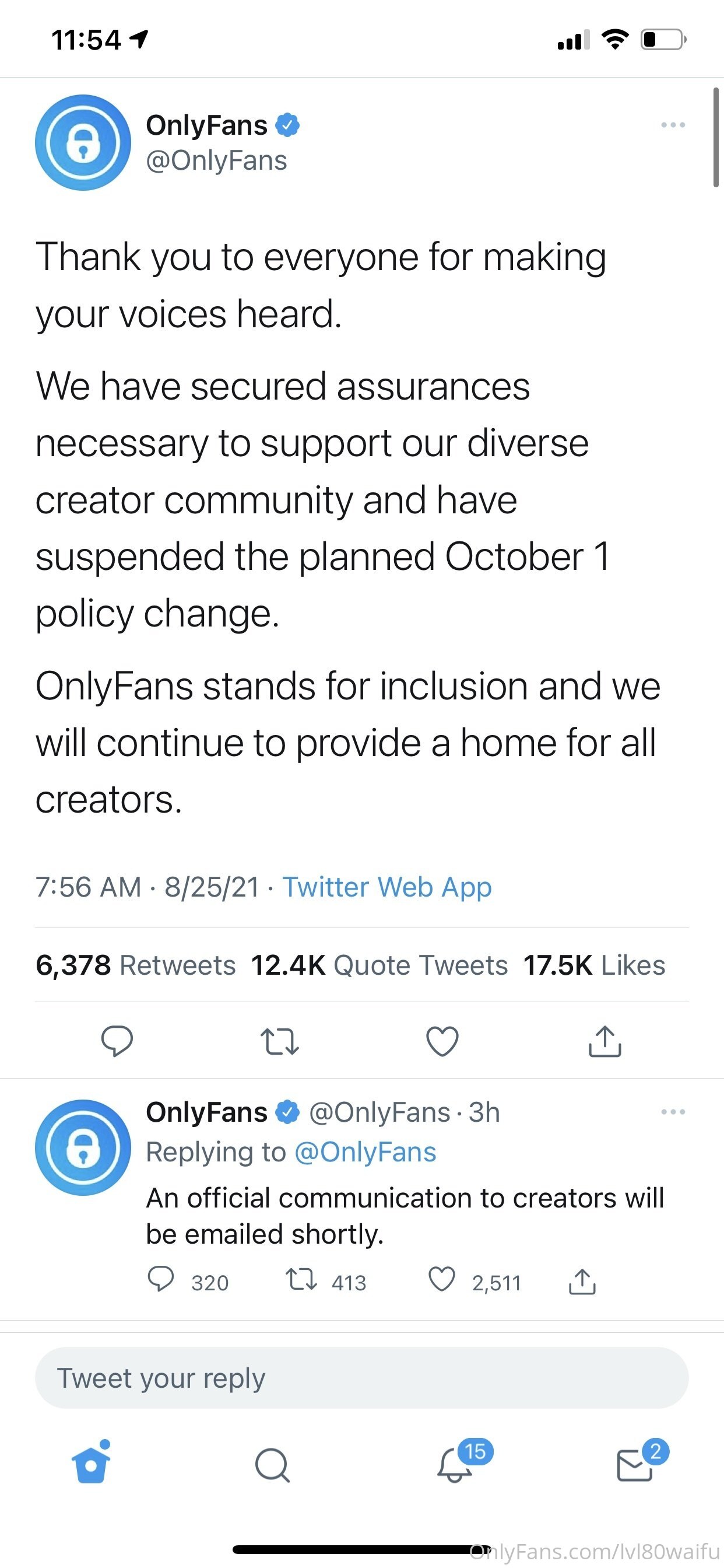
Task: Tap the 'Tweet your reply' field
Action: tap(361, 1378)
